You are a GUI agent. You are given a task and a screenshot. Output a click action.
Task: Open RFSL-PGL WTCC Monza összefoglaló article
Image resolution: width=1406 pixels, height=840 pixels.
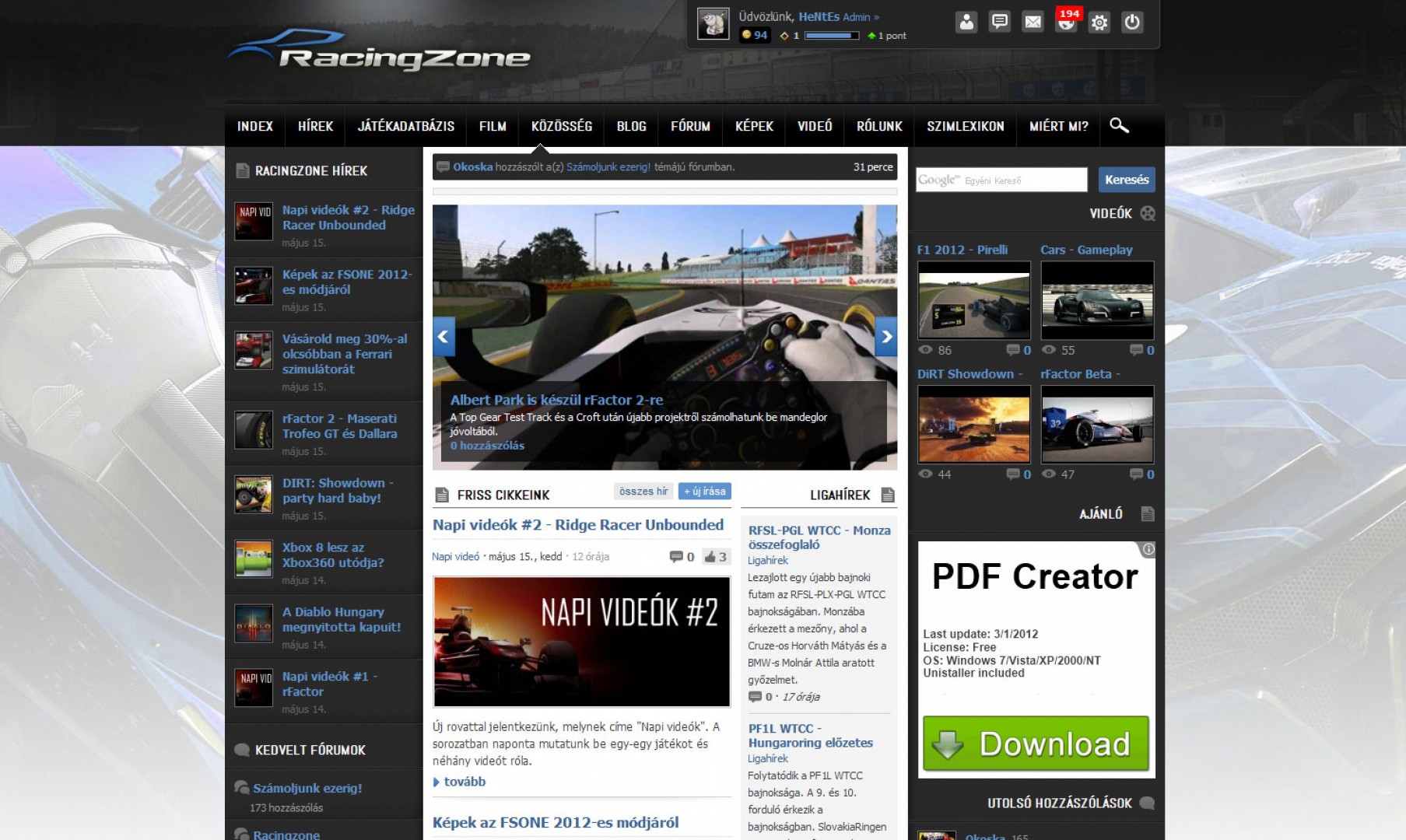(819, 537)
